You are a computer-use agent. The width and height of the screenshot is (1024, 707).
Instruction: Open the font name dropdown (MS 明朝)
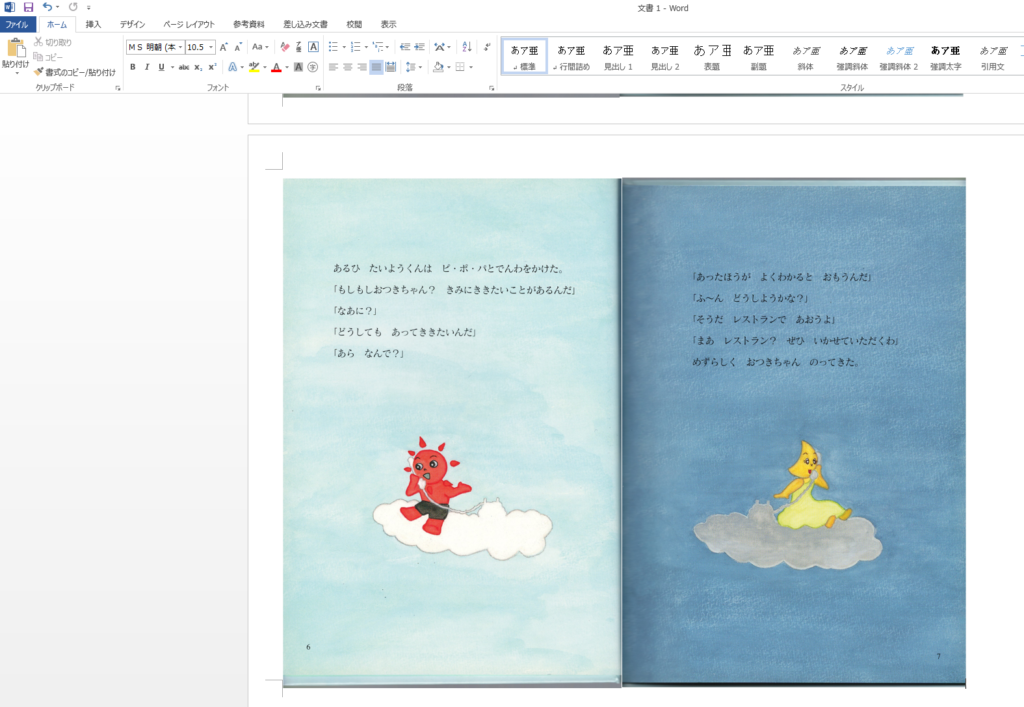tap(155, 47)
